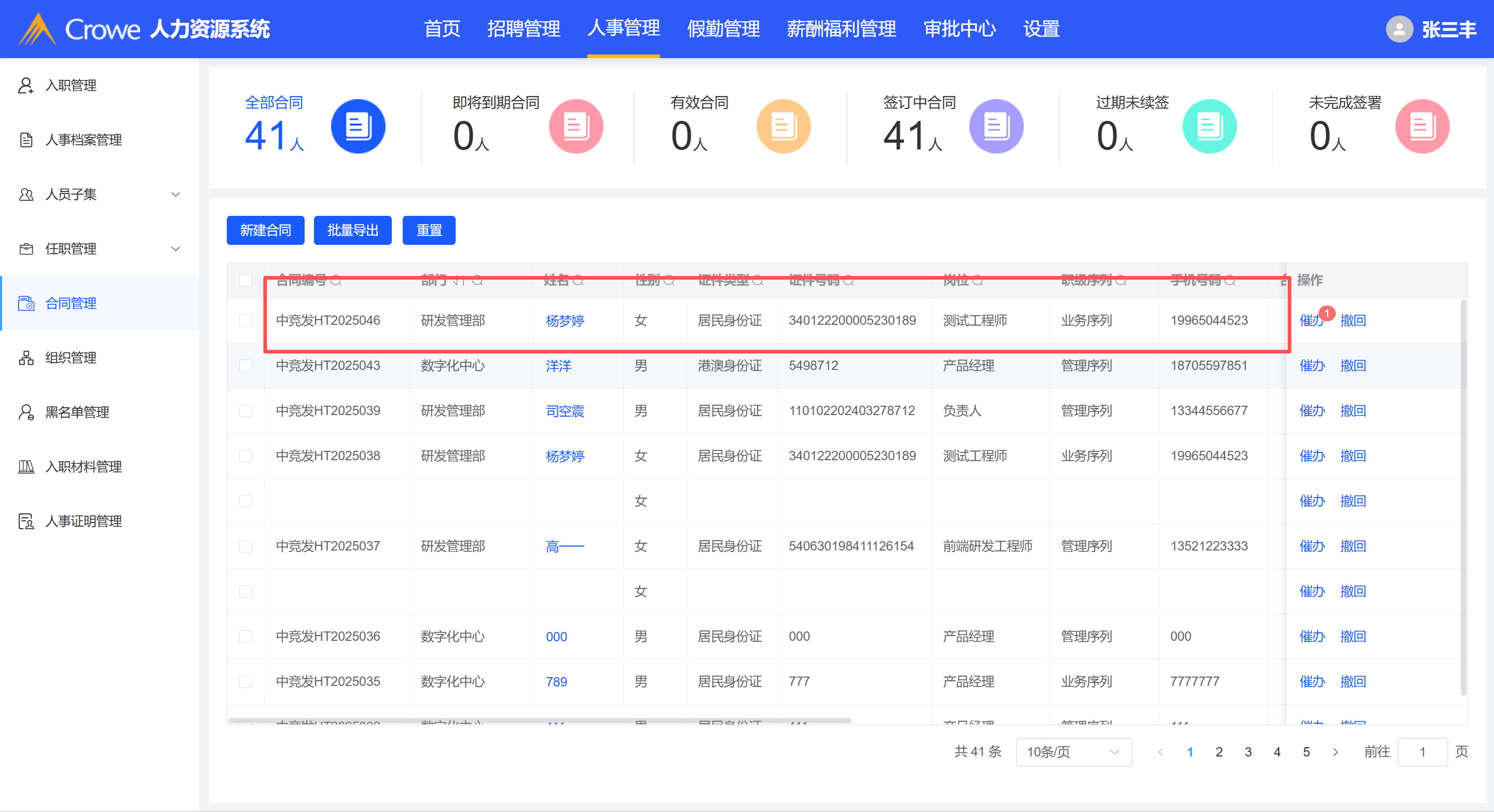Image resolution: width=1494 pixels, height=812 pixels.
Task: Tick the checkbox for contract 中竞发HT2025043
Action: point(246,366)
